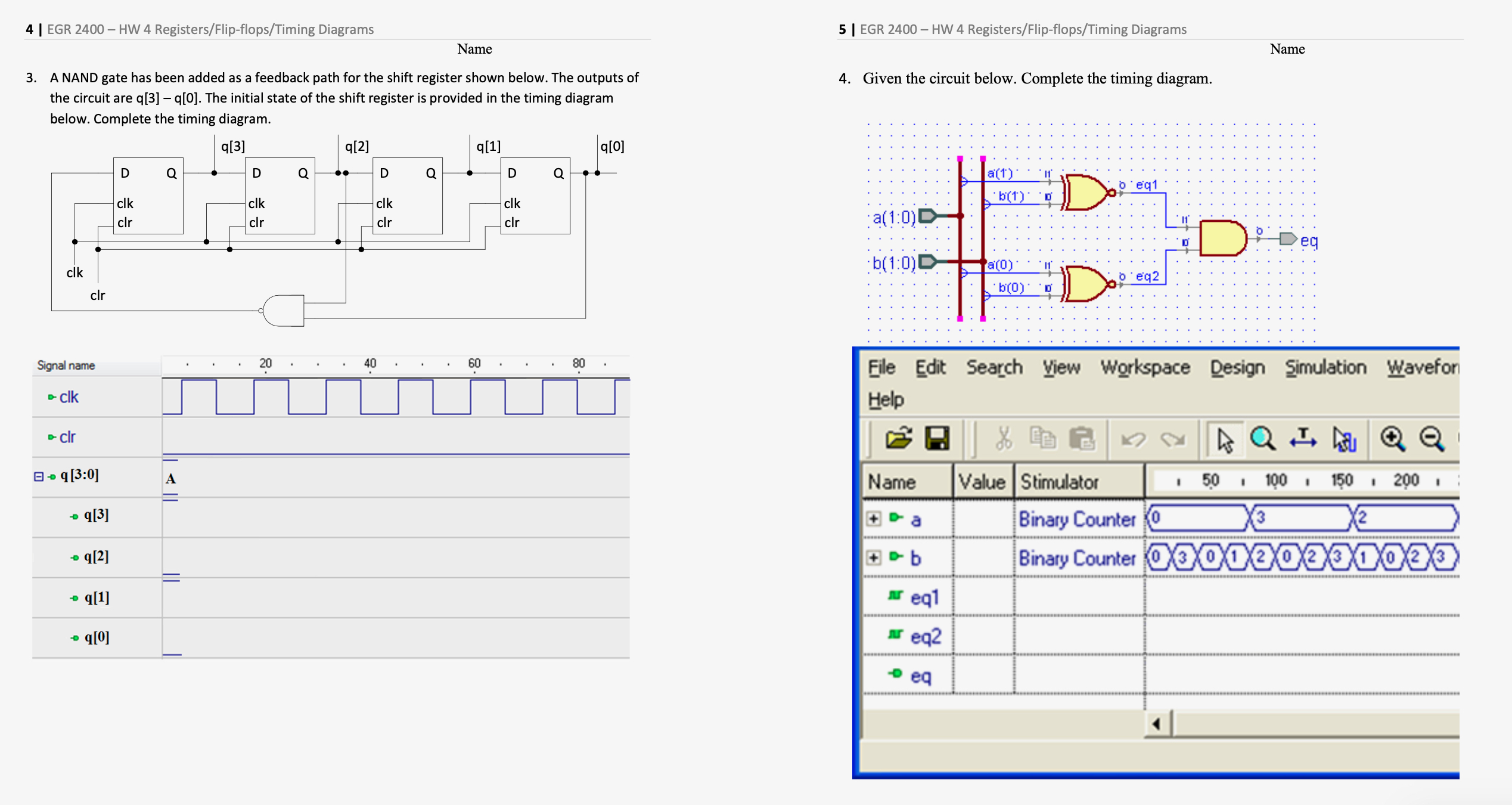Click the Stimulator column header
This screenshot has width=1512, height=805.
pyautogui.click(x=1059, y=481)
